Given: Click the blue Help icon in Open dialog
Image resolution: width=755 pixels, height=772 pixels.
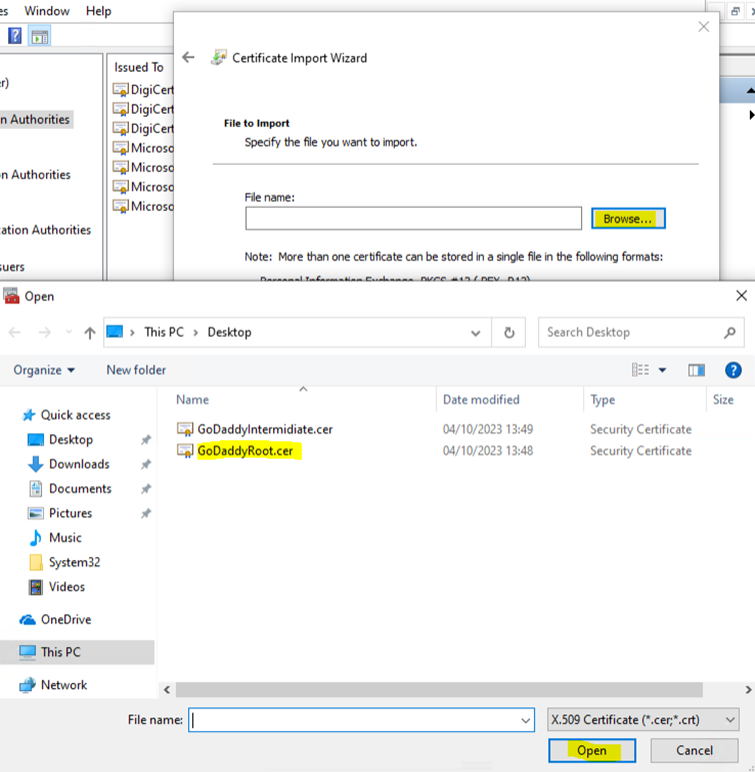Looking at the screenshot, I should click(733, 370).
